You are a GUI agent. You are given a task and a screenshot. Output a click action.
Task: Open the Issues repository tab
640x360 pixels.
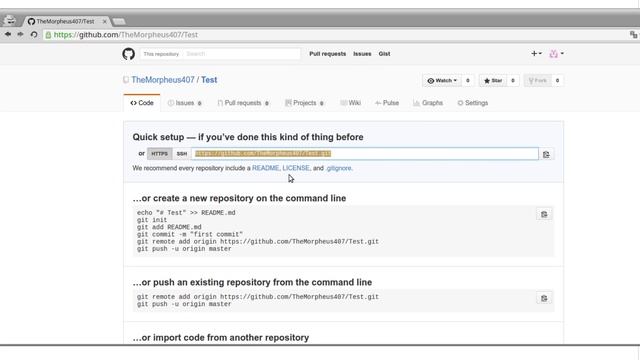(184, 103)
